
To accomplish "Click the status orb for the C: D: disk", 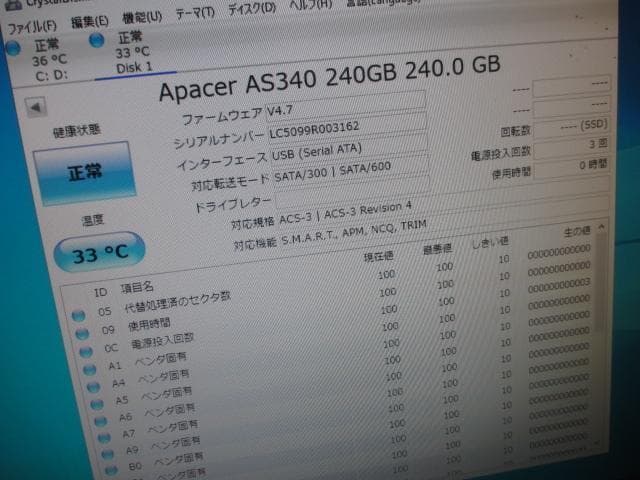I will [13, 48].
